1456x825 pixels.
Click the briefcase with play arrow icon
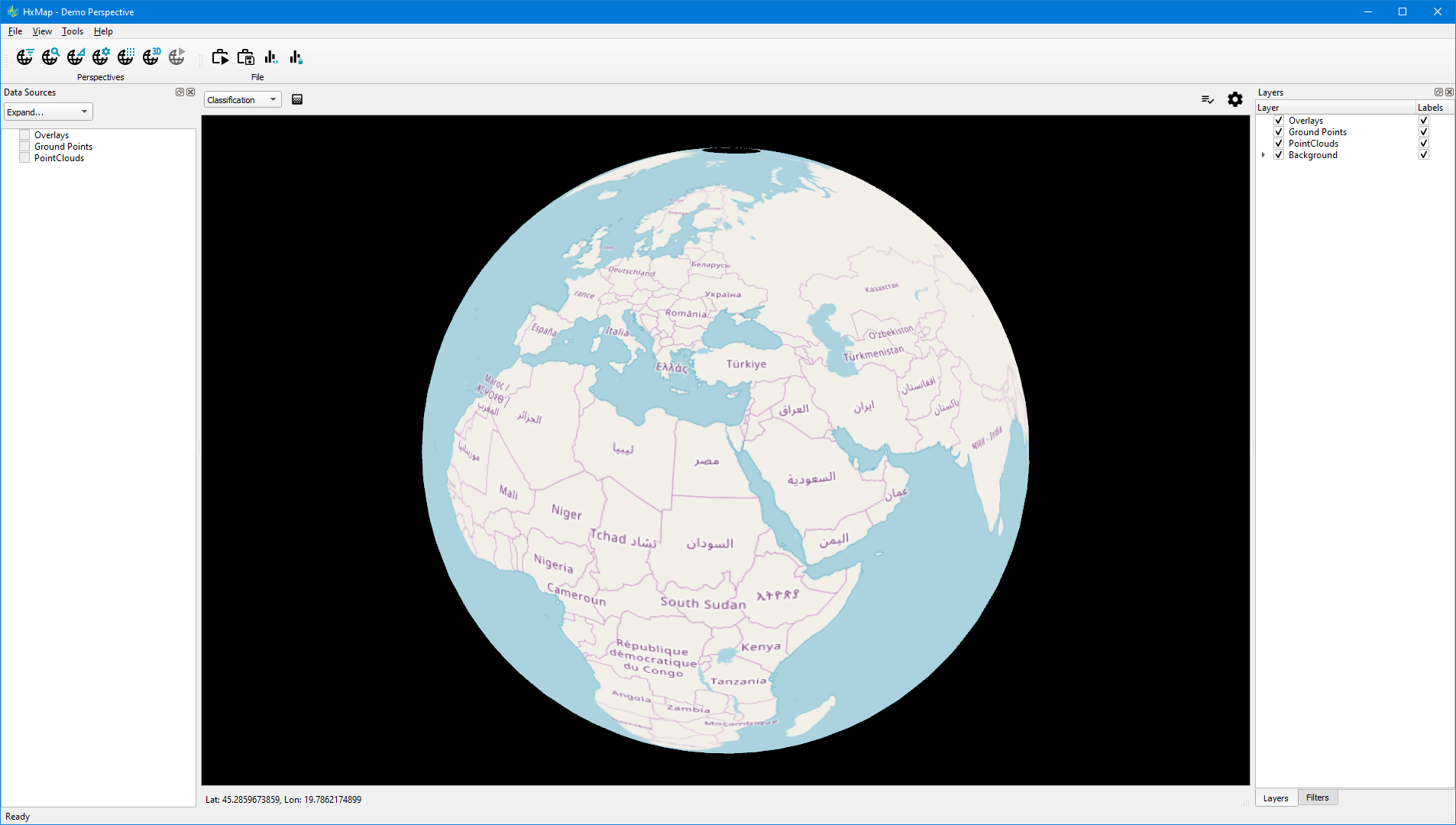click(x=220, y=57)
